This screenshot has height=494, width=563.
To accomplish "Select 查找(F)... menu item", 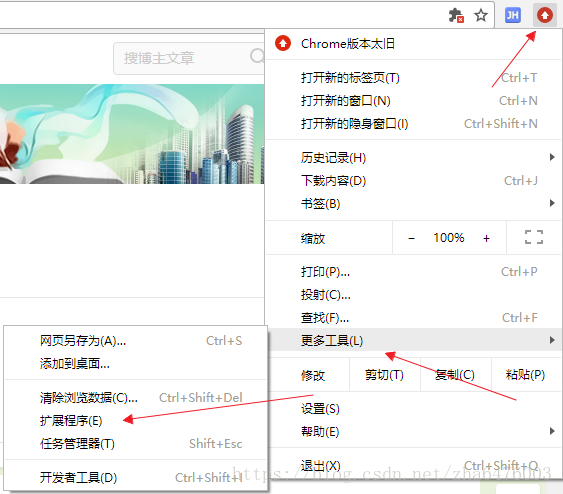I will point(413,318).
